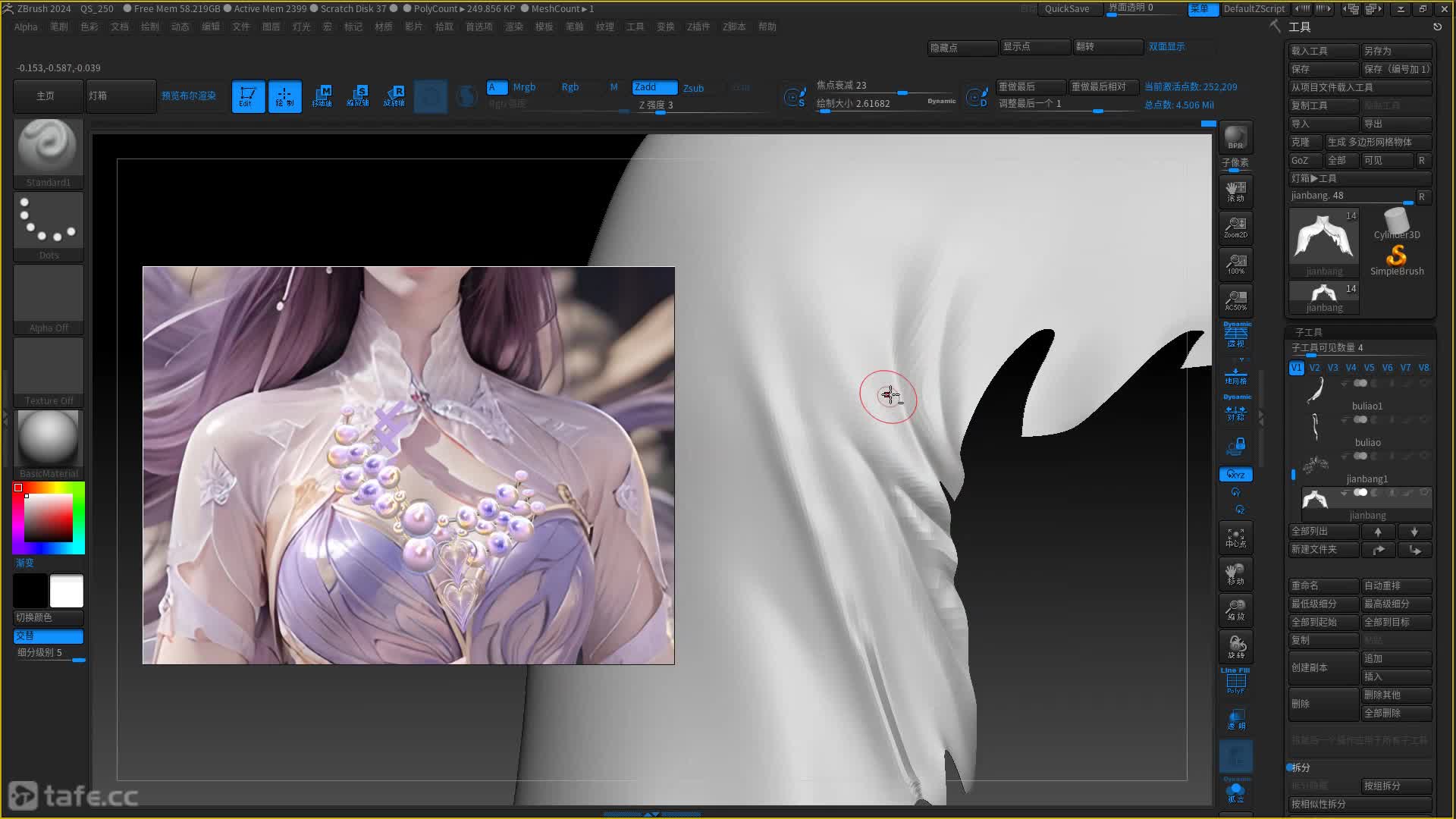1456x819 pixels.
Task: Click the 灯箱 lightbox button
Action: point(121,96)
